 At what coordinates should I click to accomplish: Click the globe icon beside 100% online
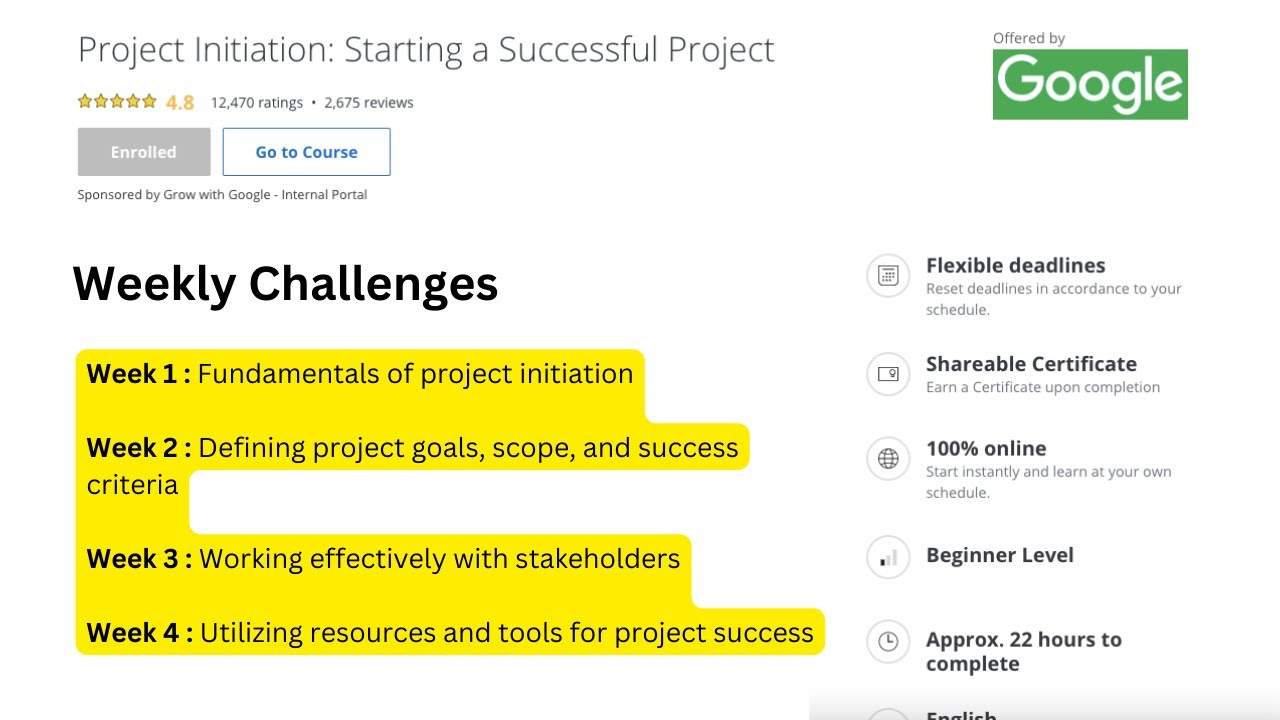point(888,459)
